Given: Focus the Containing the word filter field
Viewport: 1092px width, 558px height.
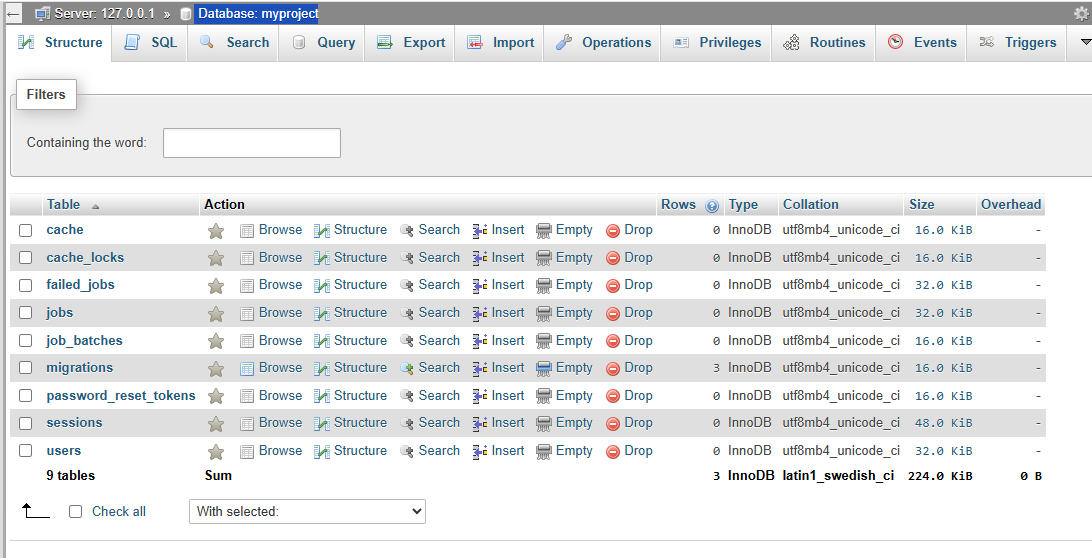Looking at the screenshot, I should click(x=252, y=143).
